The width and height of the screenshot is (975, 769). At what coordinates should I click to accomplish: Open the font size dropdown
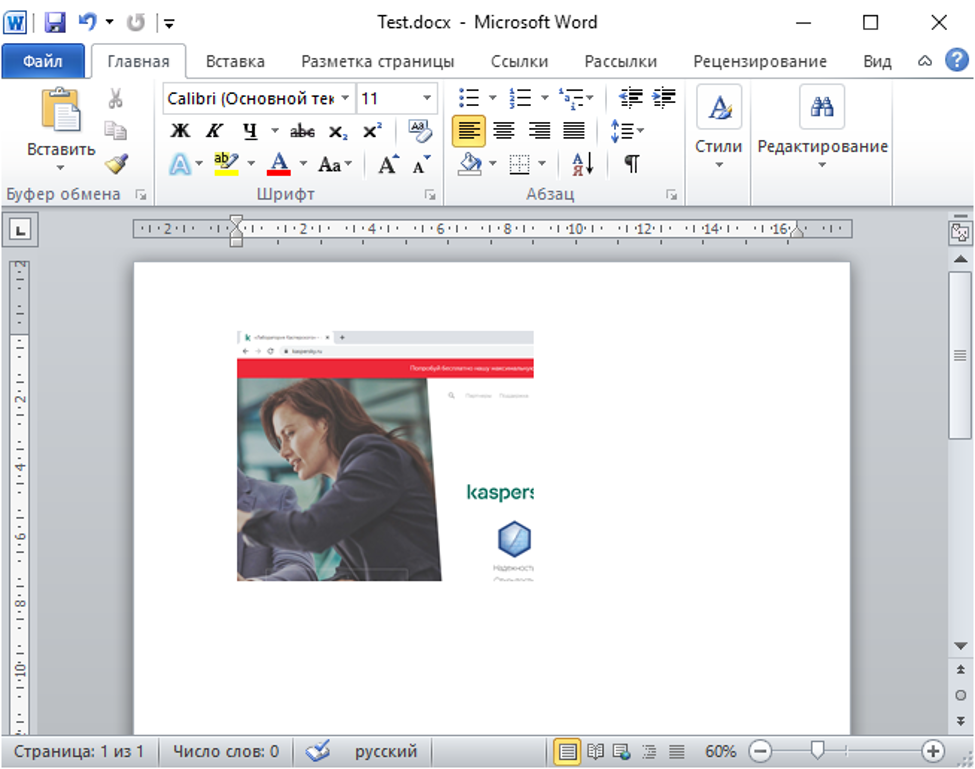pyautogui.click(x=427, y=98)
